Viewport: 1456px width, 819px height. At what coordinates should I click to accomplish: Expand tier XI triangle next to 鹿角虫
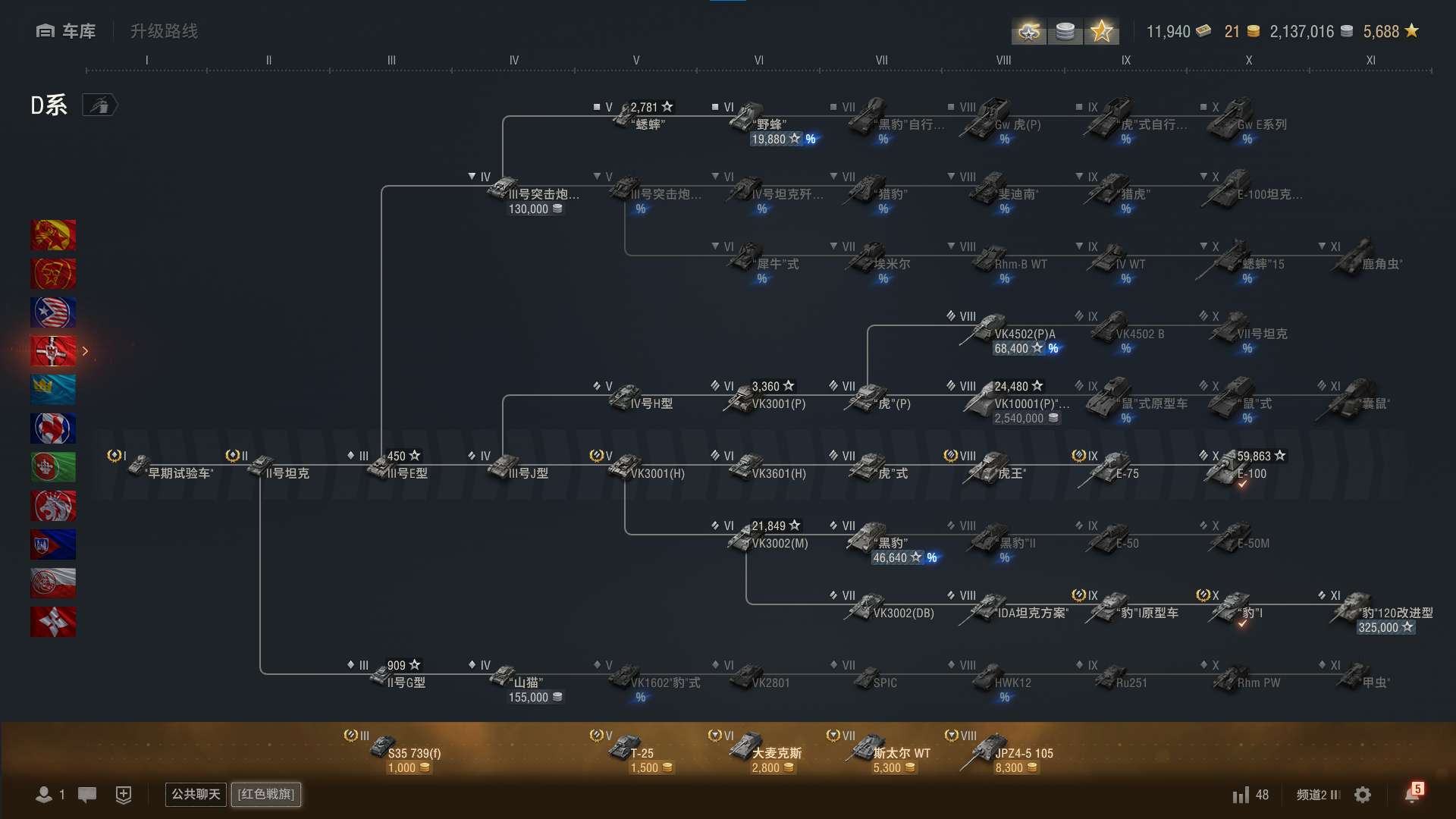(x=1323, y=246)
